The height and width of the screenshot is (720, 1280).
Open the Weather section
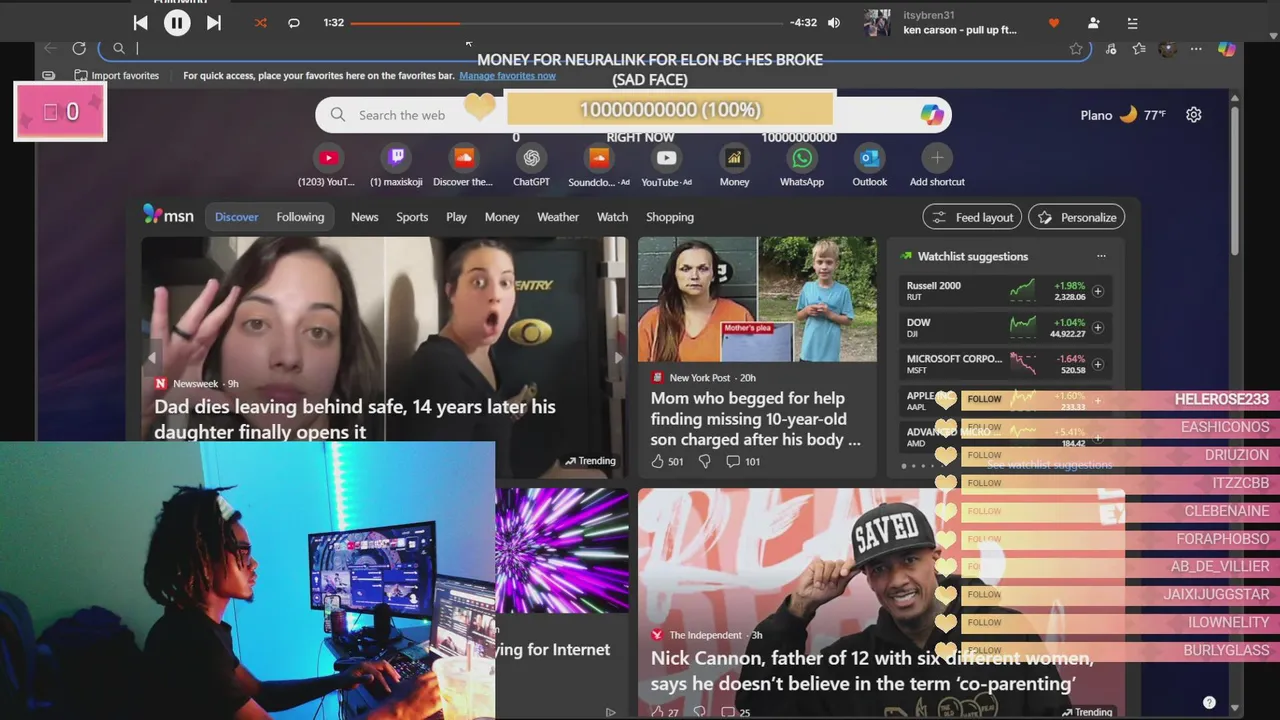pyautogui.click(x=558, y=217)
